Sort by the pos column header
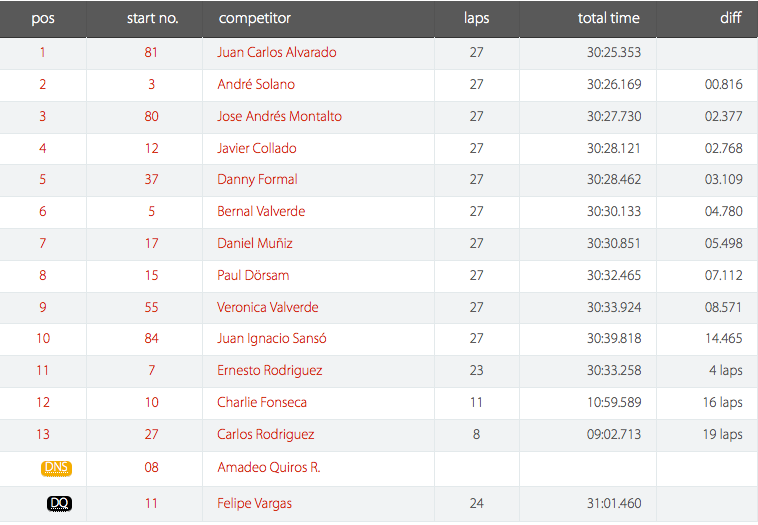758x525 pixels. [x=43, y=18]
